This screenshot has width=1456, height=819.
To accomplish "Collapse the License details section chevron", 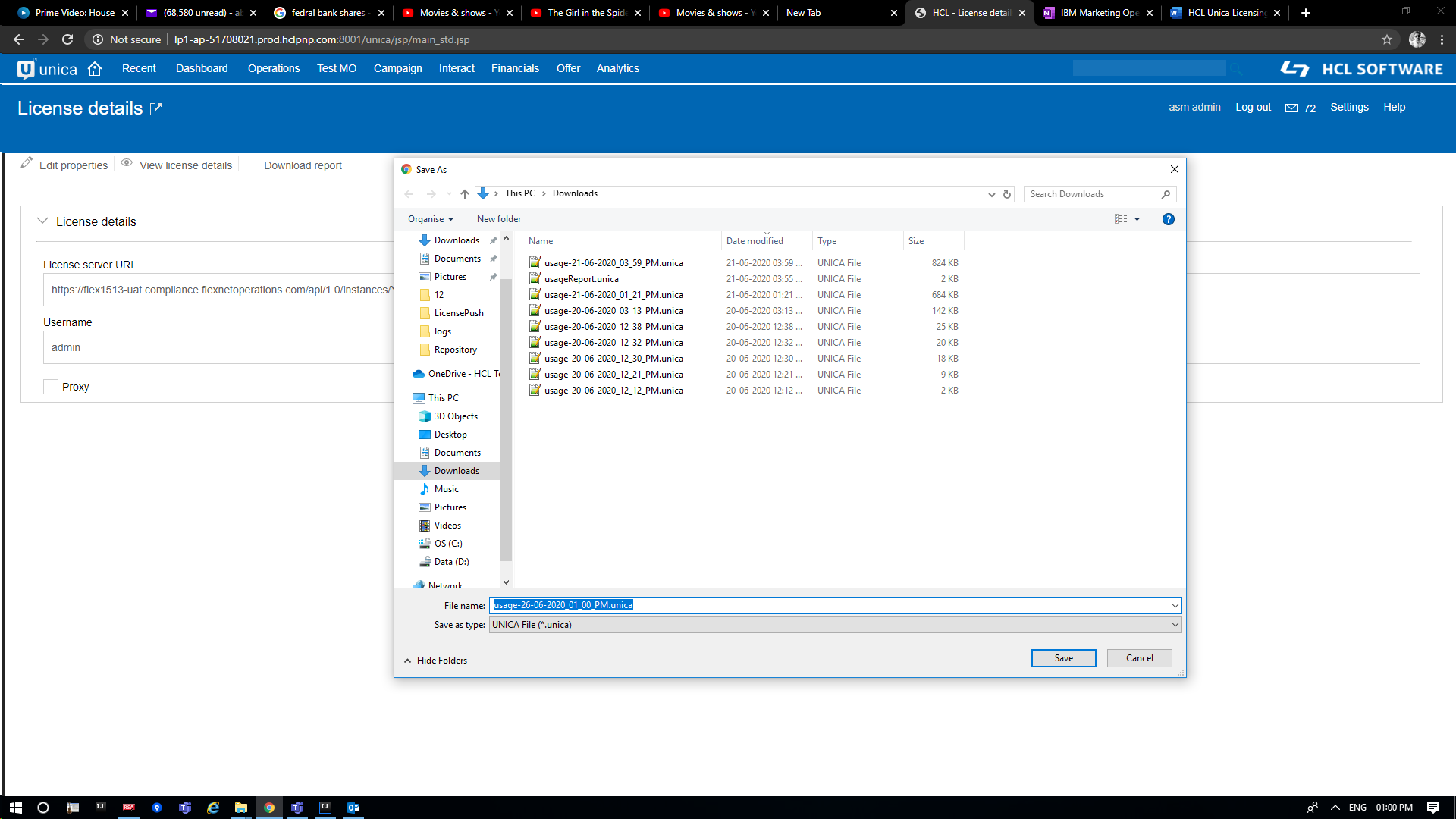I will [x=42, y=221].
